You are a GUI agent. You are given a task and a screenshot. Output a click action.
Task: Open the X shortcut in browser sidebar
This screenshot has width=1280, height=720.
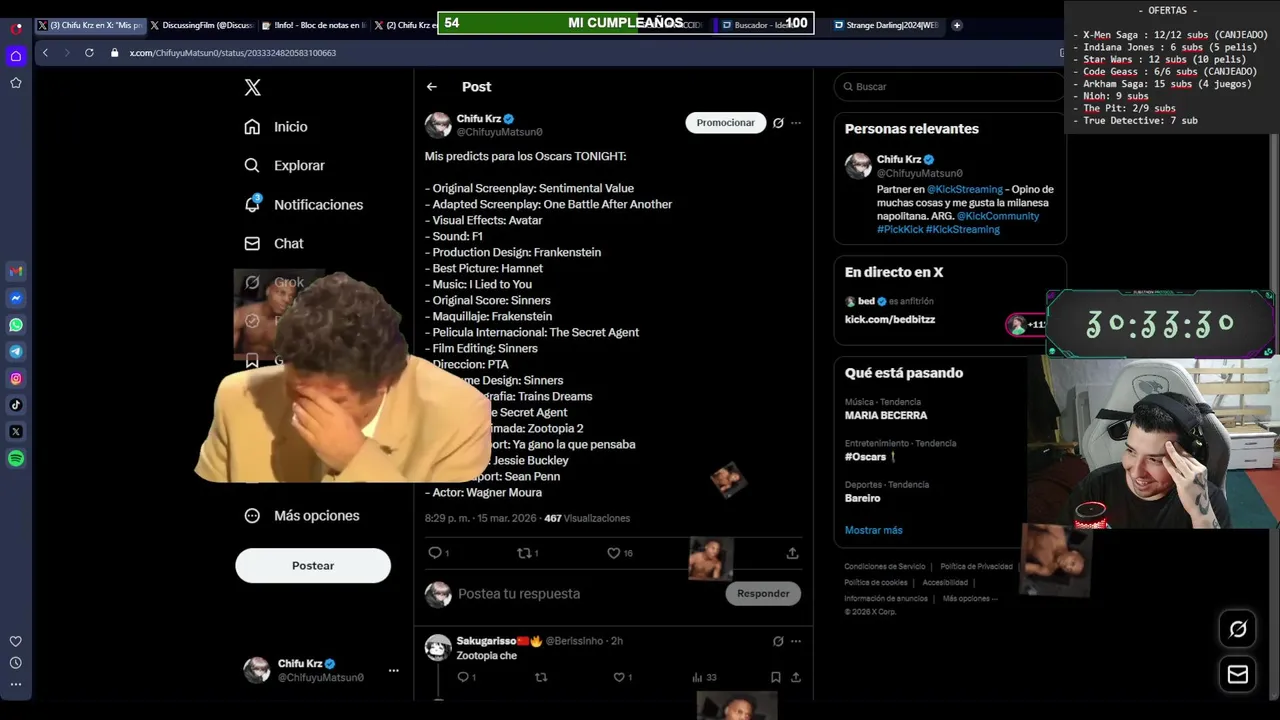(x=16, y=432)
